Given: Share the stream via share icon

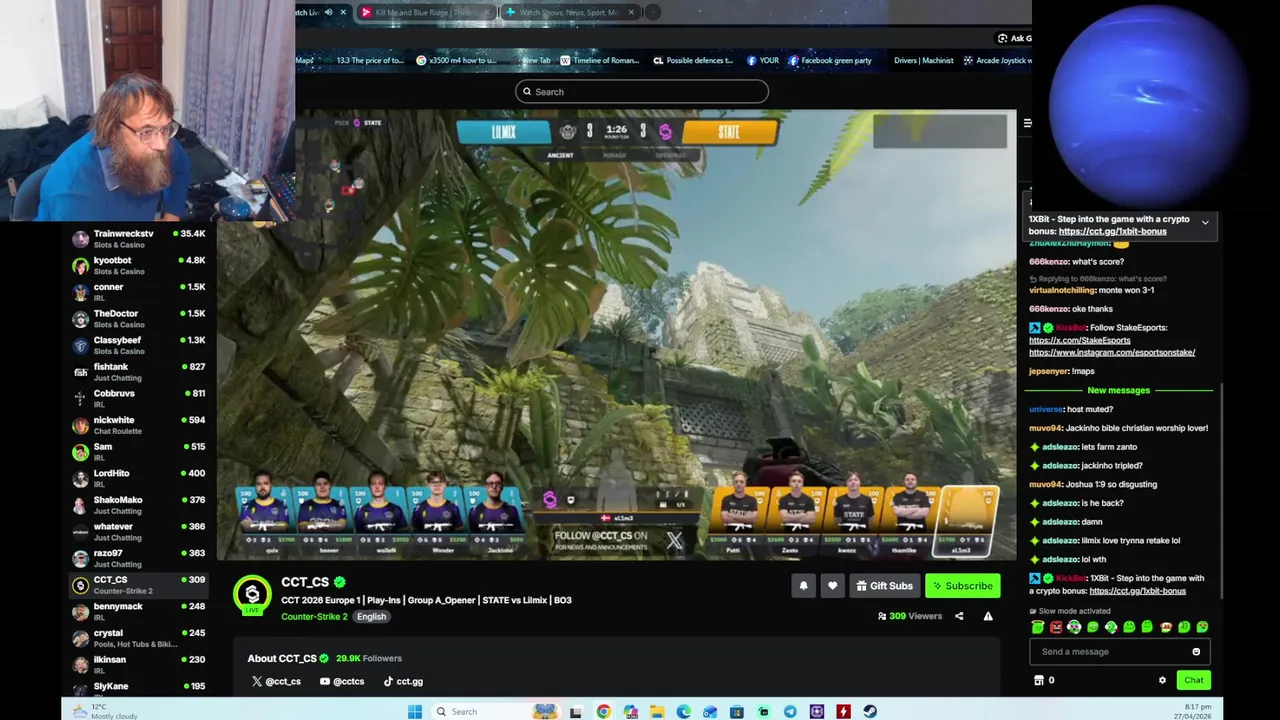Looking at the screenshot, I should (x=959, y=616).
